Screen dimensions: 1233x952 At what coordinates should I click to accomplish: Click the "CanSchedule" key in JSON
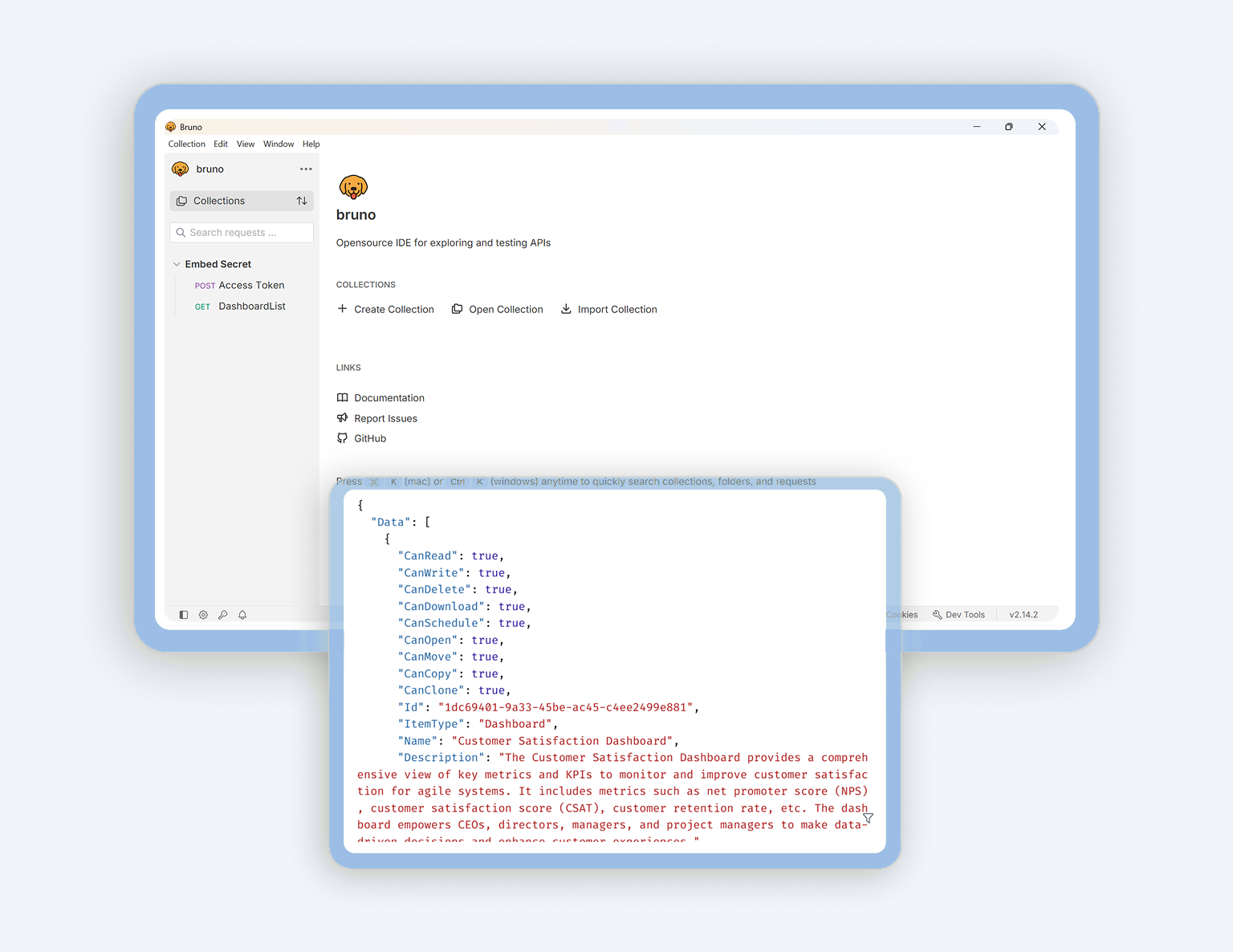(x=442, y=624)
